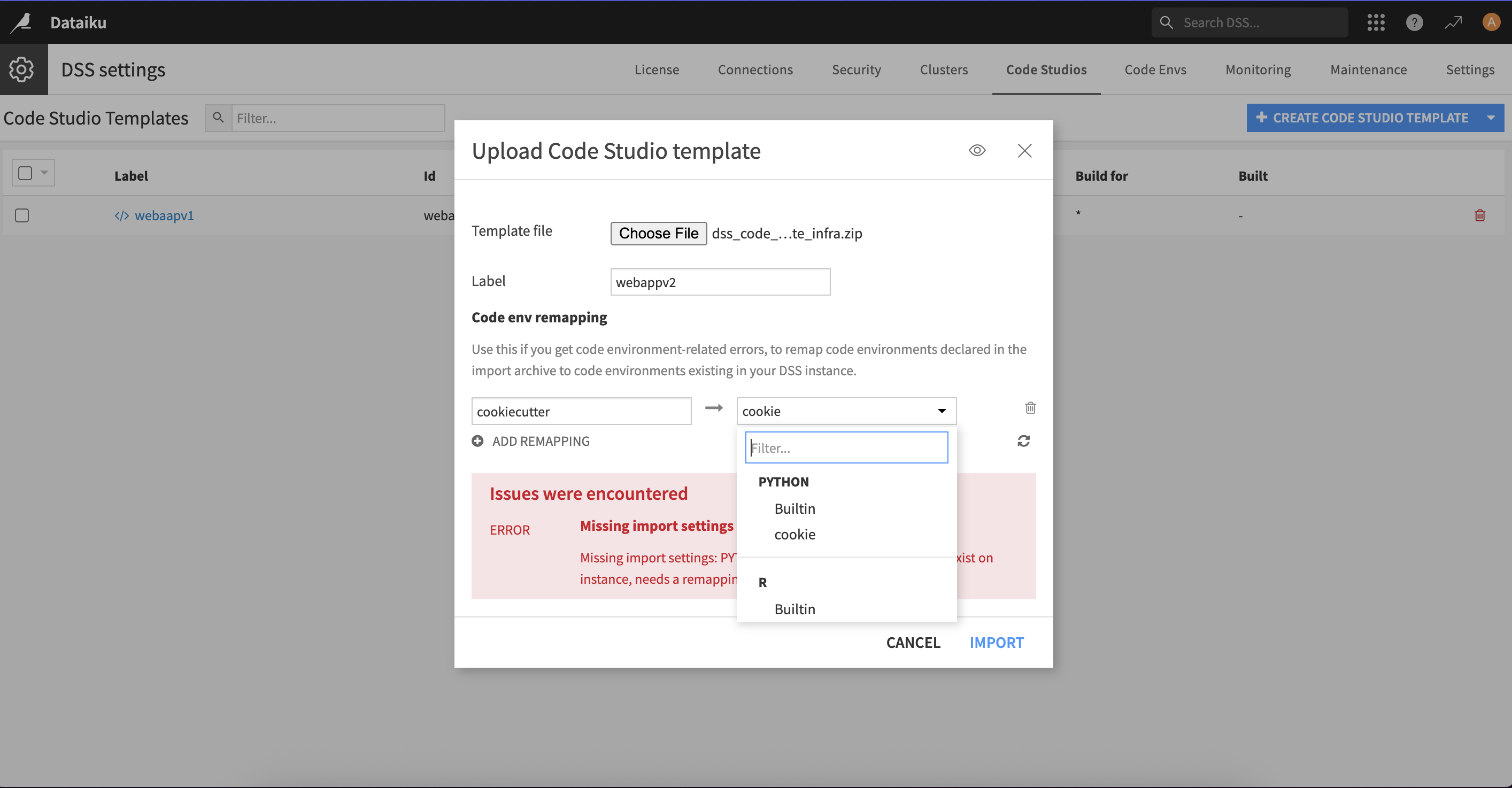Image resolution: width=1512 pixels, height=788 pixels.
Task: Check the webaapv1 row checkbox
Action: click(22, 215)
